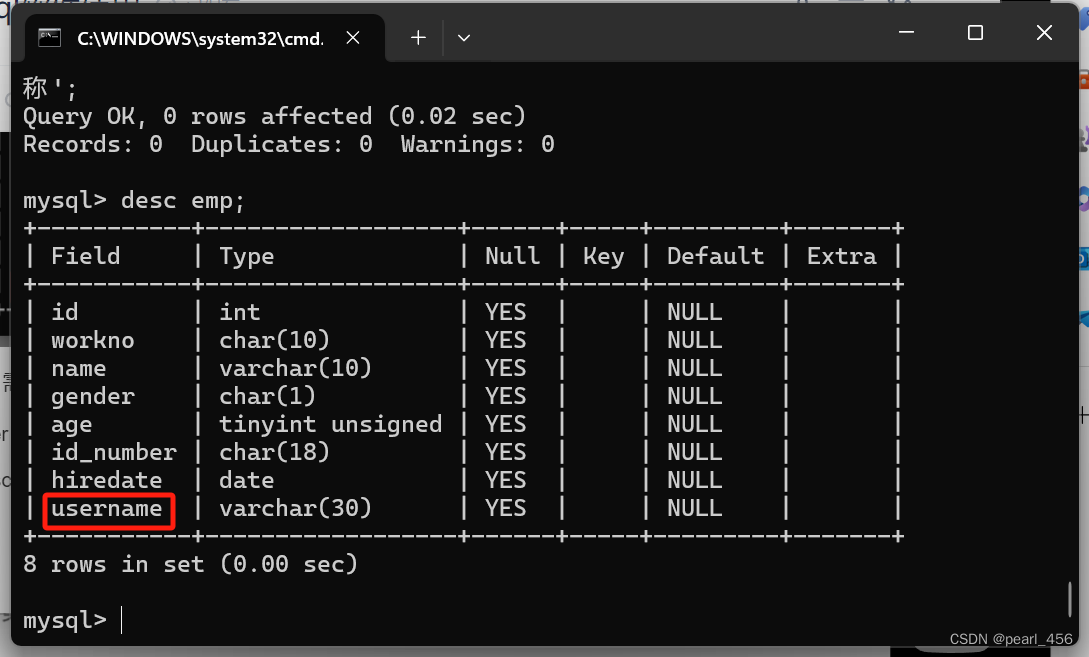Maximize the terminal window

tap(975, 32)
